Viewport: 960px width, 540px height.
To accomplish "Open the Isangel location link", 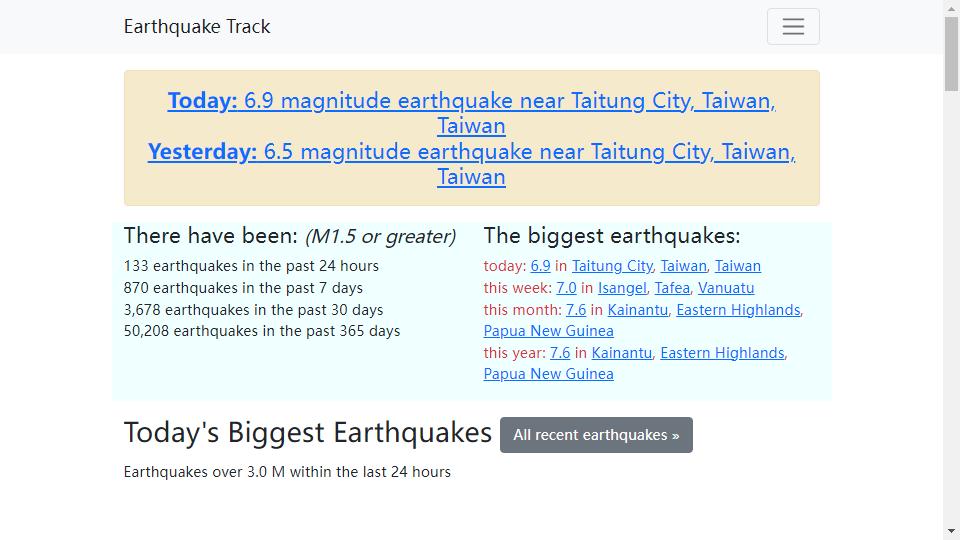I will pos(622,288).
